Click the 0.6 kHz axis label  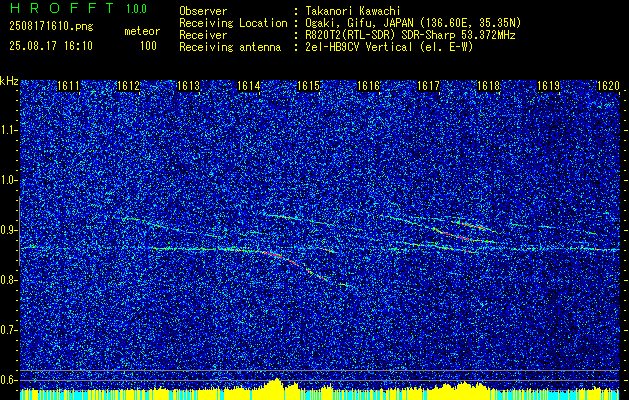(x=9, y=380)
